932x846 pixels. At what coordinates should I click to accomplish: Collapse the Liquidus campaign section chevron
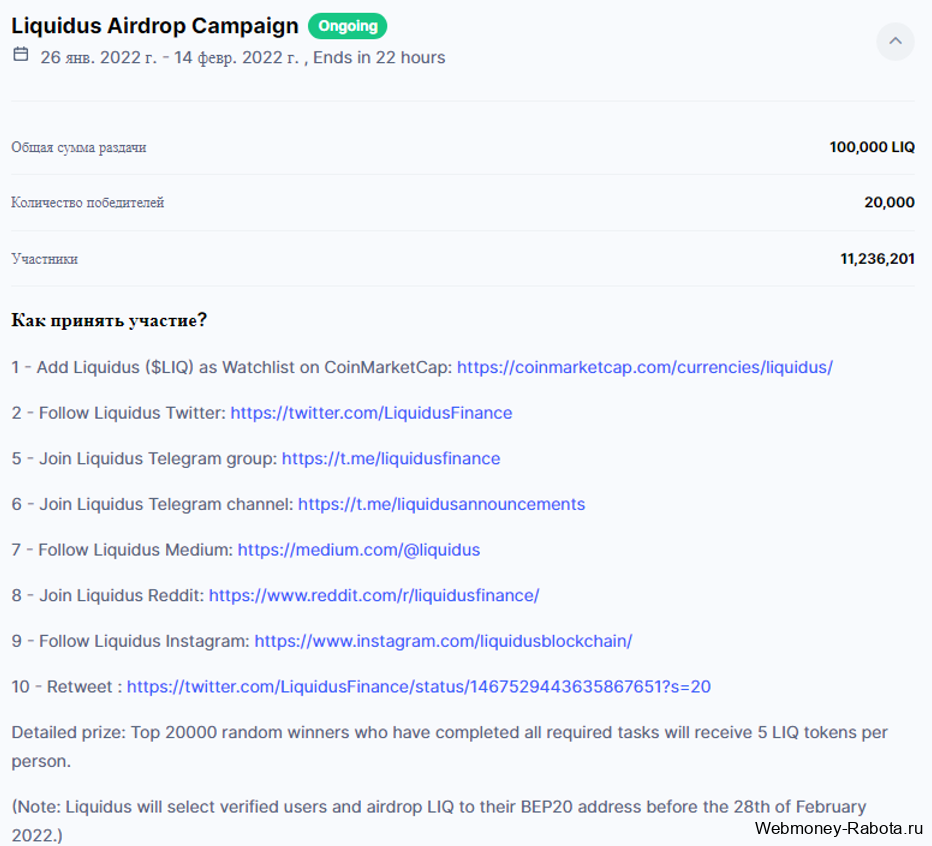895,41
